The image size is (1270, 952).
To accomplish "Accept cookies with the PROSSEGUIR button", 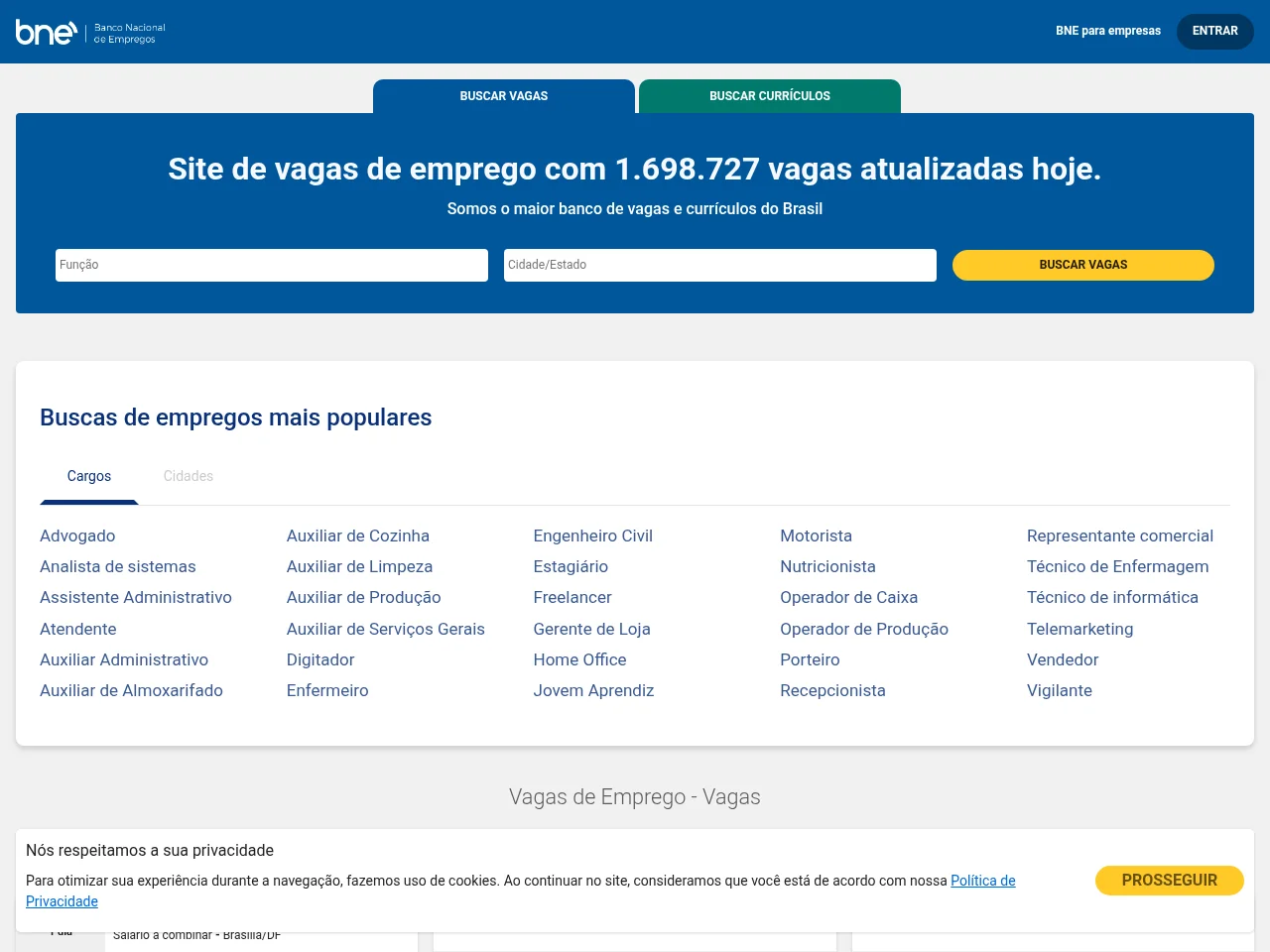I will click(1170, 881).
